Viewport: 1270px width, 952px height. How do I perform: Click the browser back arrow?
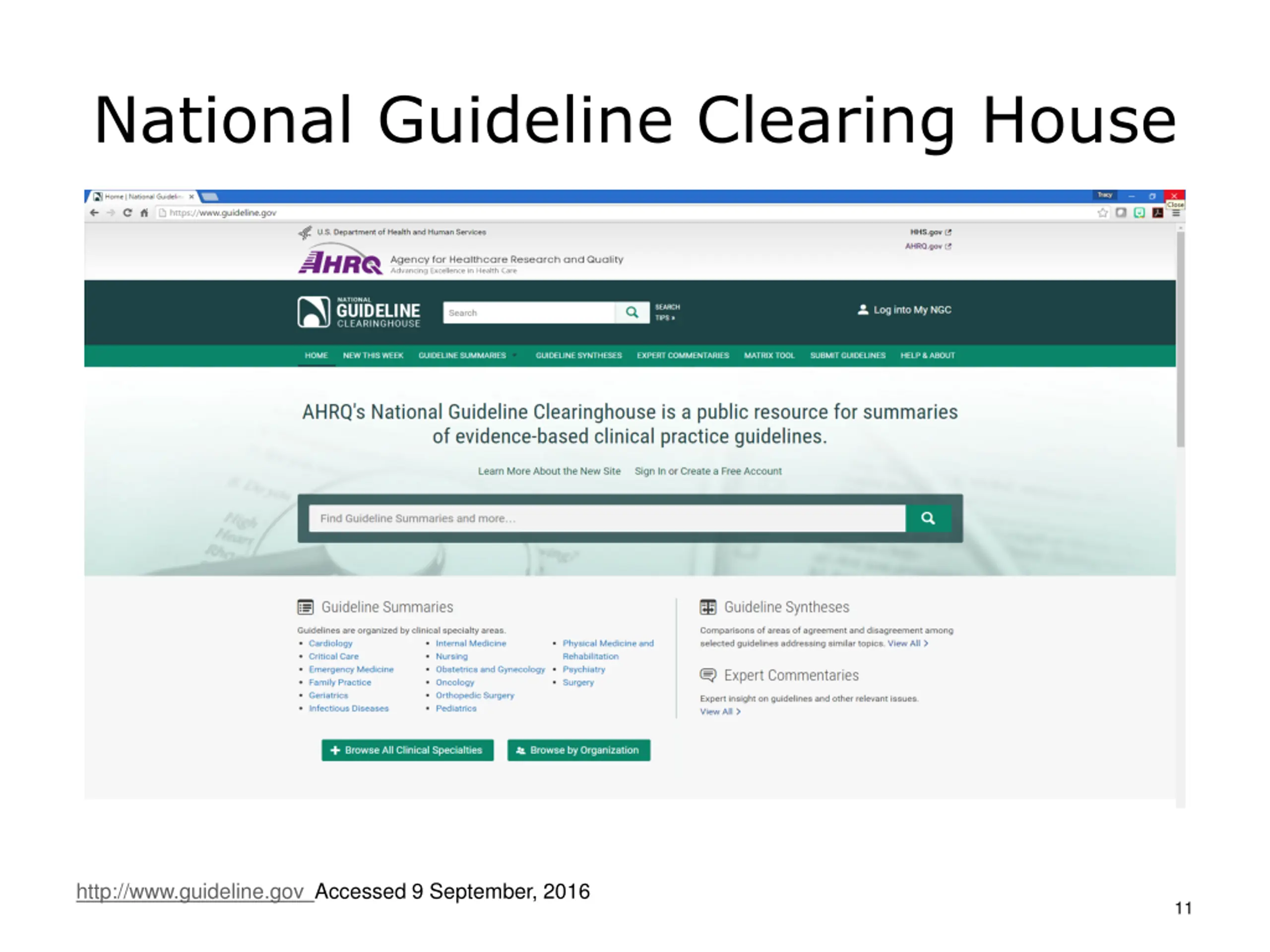[94, 213]
